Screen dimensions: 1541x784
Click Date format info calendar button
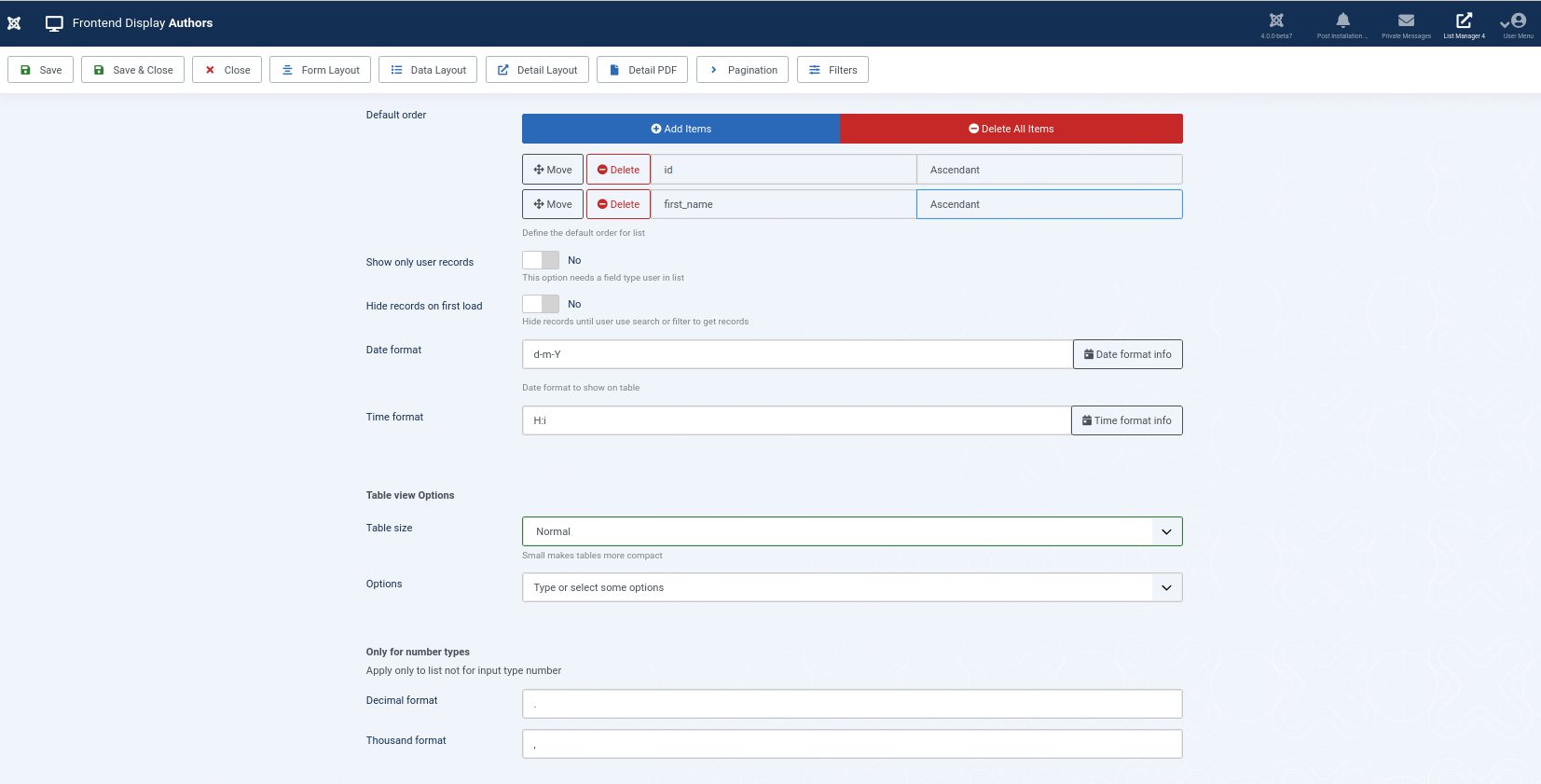tap(1127, 354)
